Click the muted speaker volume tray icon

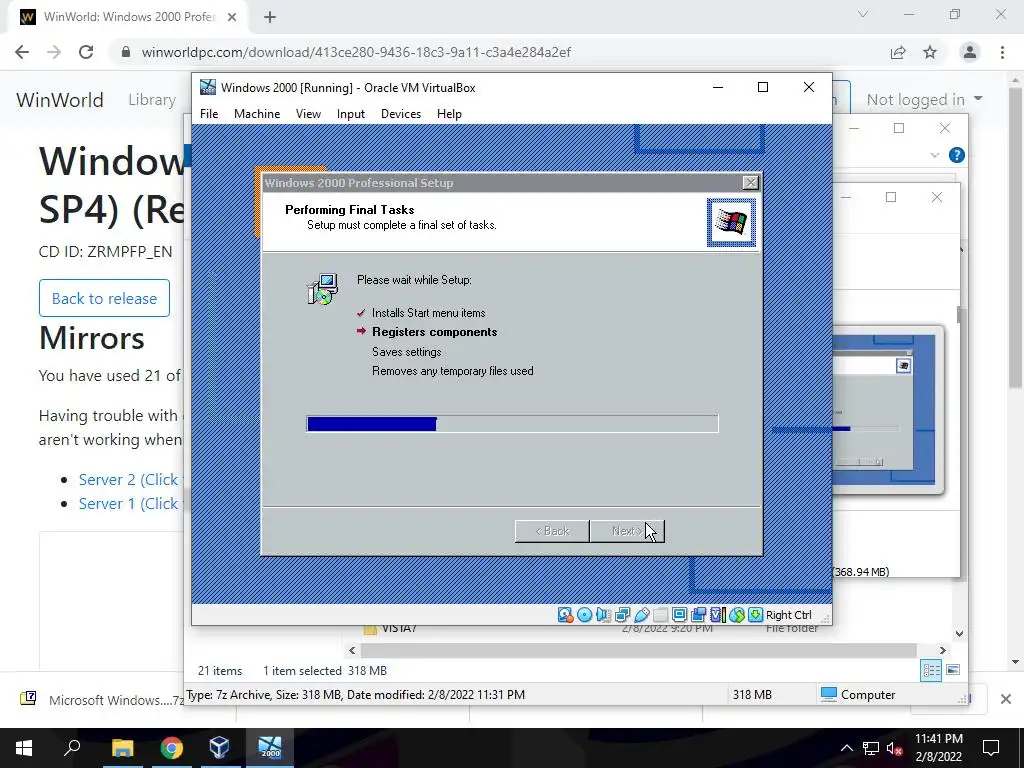point(894,748)
